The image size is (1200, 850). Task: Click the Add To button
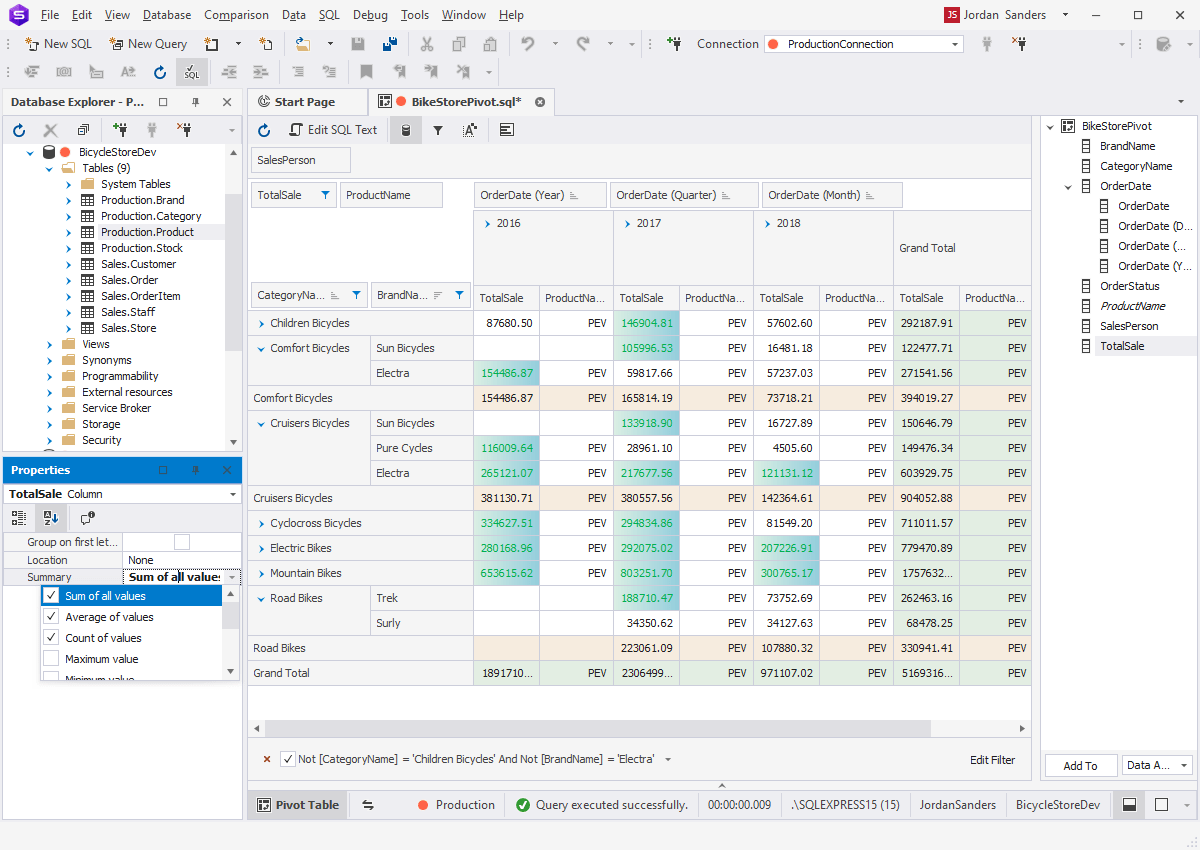click(x=1080, y=765)
